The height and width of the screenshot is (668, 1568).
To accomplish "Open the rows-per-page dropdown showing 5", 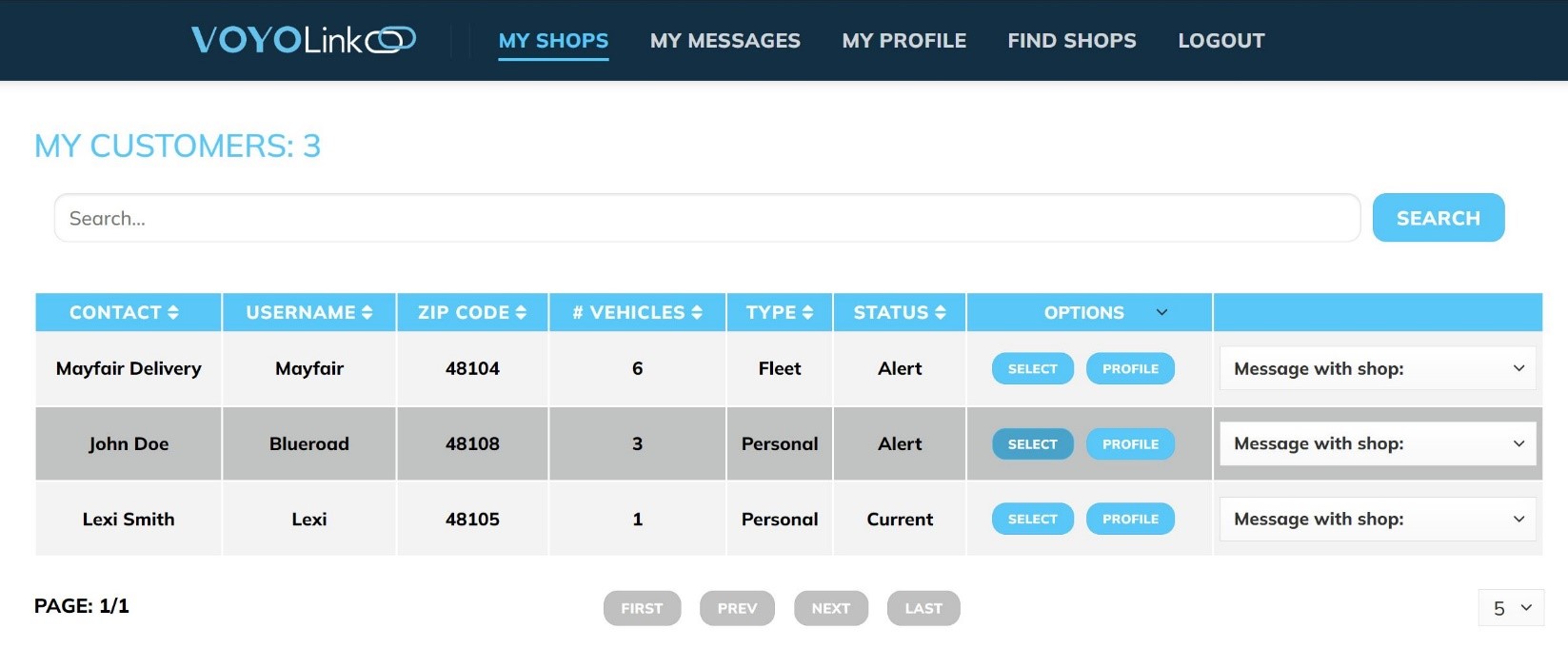I will (1511, 608).
